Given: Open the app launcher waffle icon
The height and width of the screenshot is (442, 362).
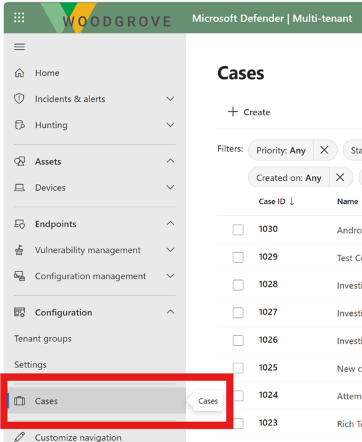Looking at the screenshot, I should (x=19, y=18).
